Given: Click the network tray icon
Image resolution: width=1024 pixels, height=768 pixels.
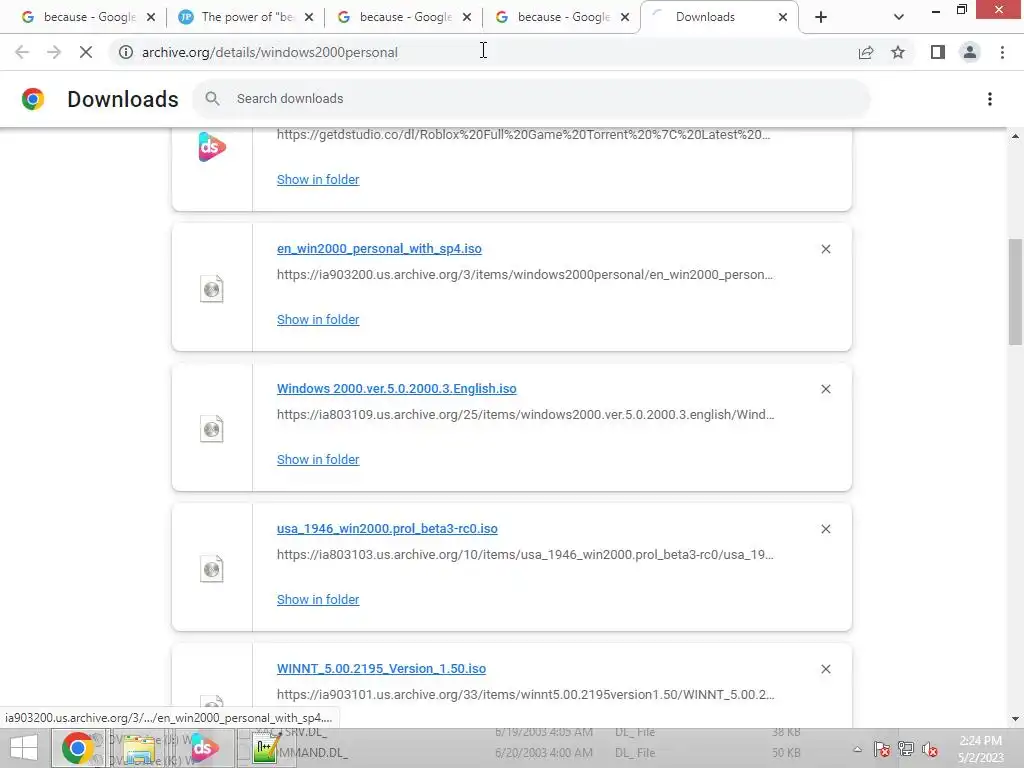Looking at the screenshot, I should tap(906, 749).
